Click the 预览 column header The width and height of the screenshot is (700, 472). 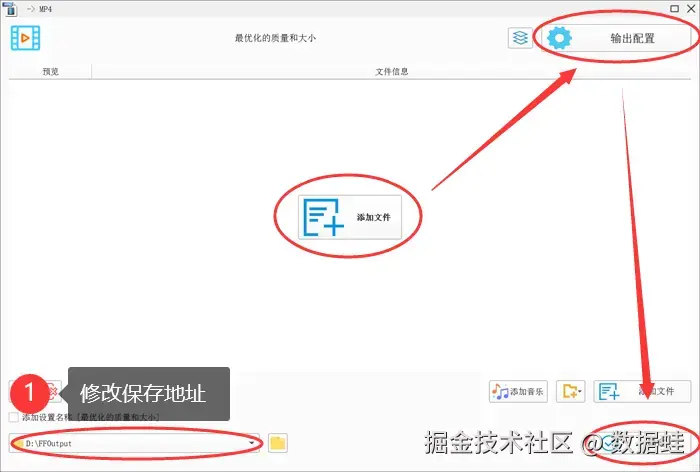click(x=50, y=71)
